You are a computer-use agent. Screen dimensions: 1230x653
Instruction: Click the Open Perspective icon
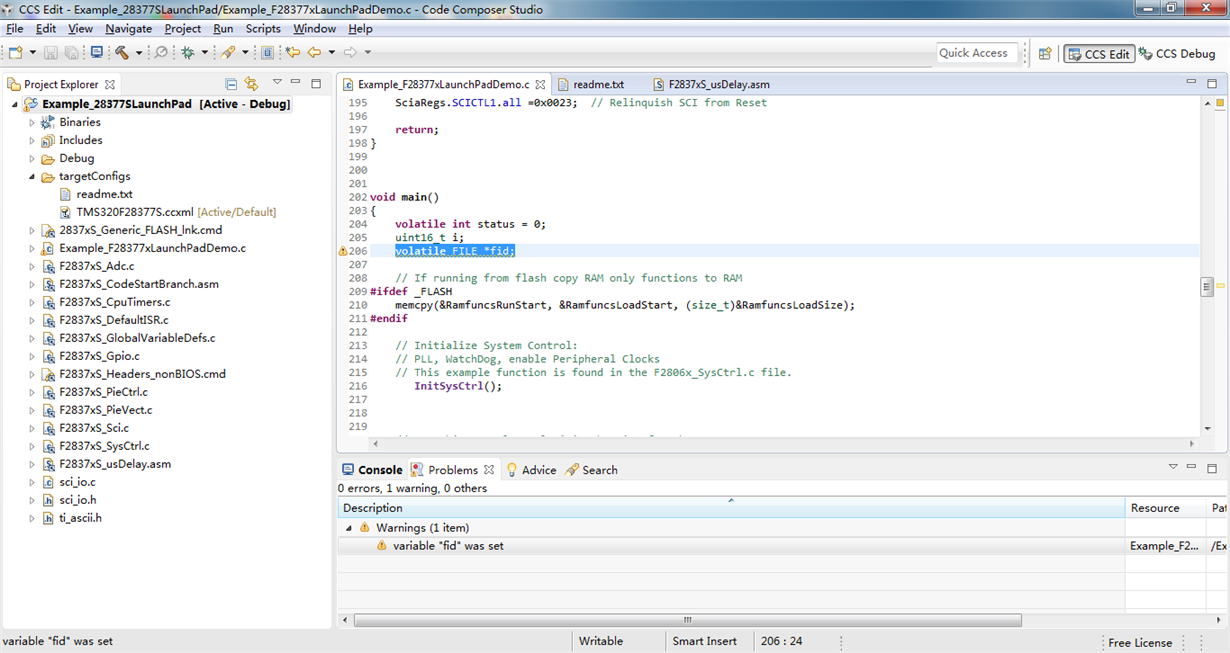[x=1045, y=54]
